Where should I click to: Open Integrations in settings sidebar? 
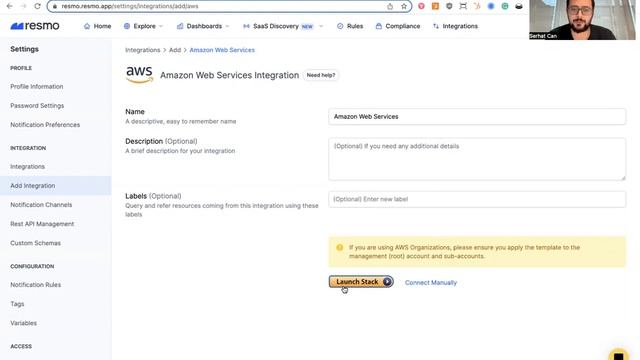27,167
